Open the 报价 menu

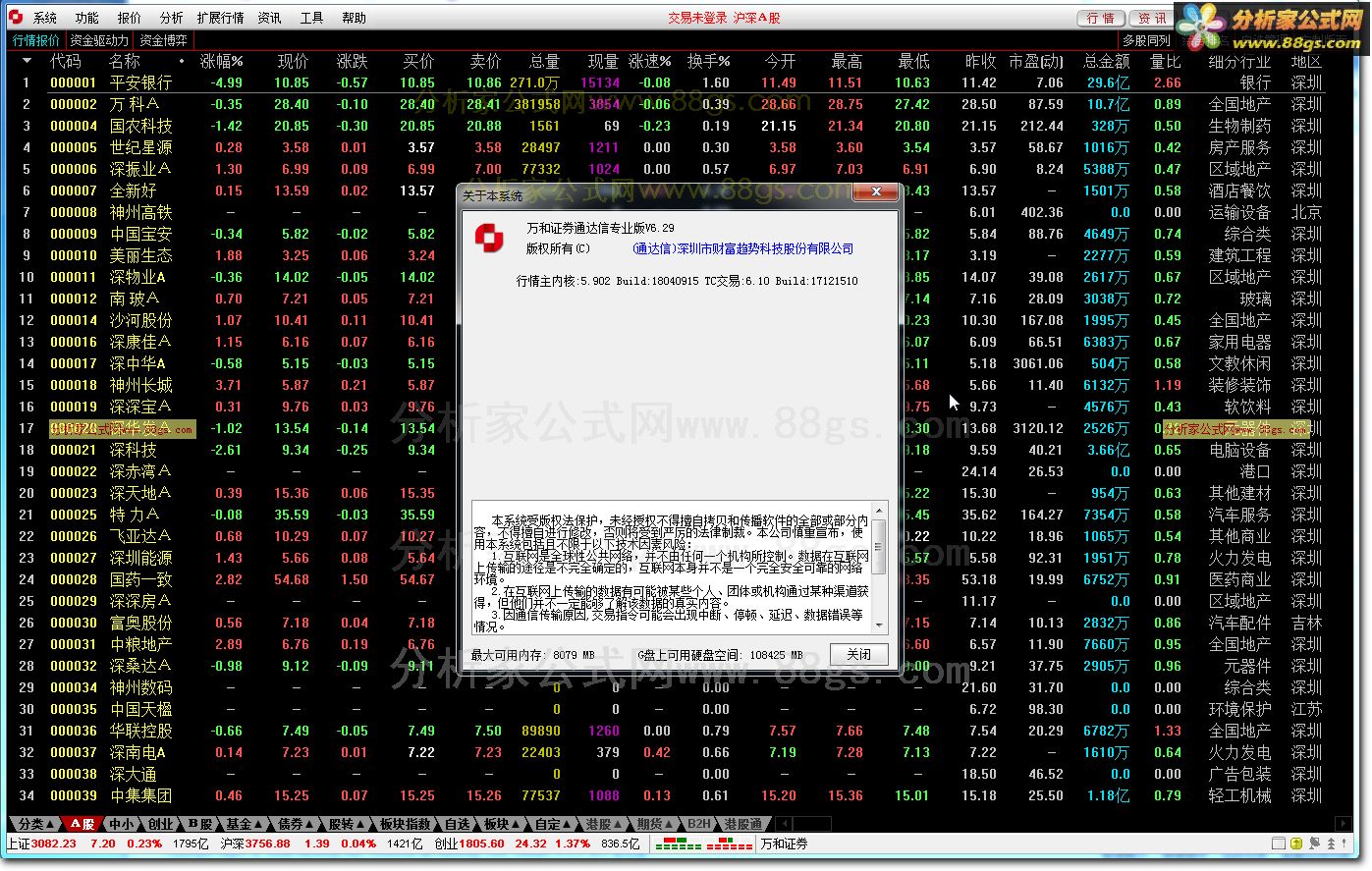[x=129, y=18]
